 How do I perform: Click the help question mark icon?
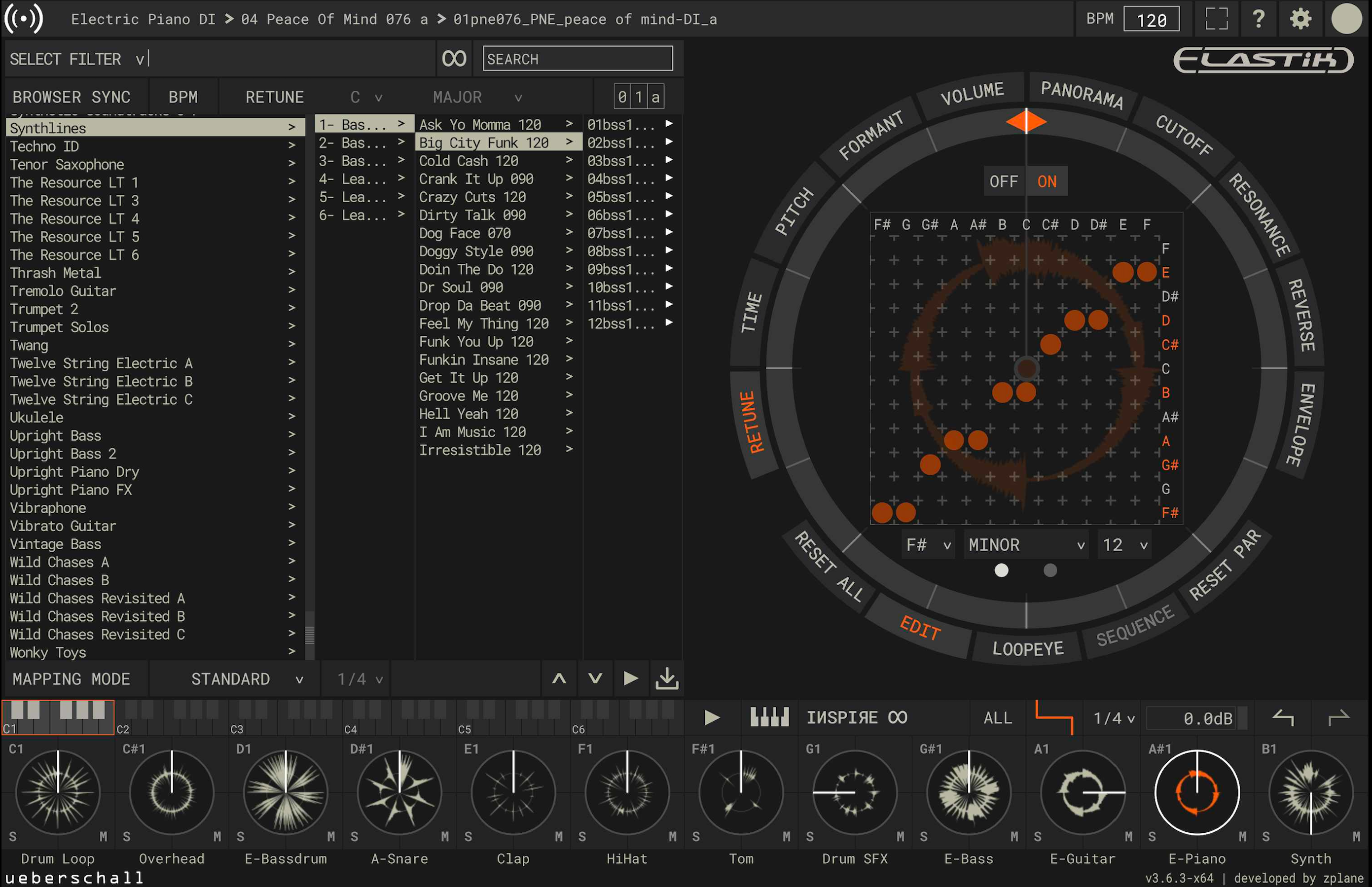tap(1259, 19)
